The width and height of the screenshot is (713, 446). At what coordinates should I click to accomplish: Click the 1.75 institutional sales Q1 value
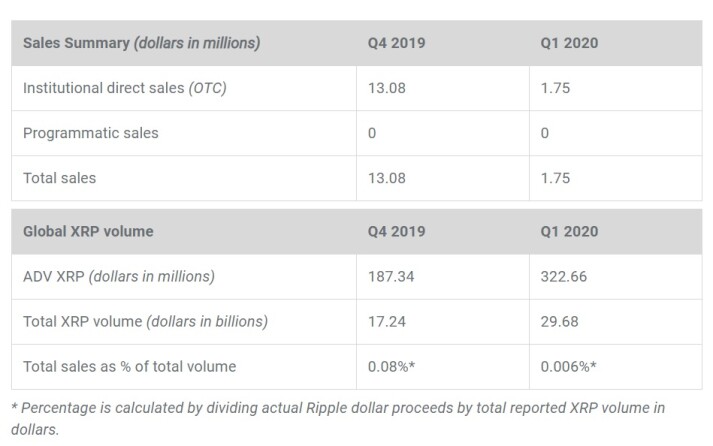coord(555,88)
